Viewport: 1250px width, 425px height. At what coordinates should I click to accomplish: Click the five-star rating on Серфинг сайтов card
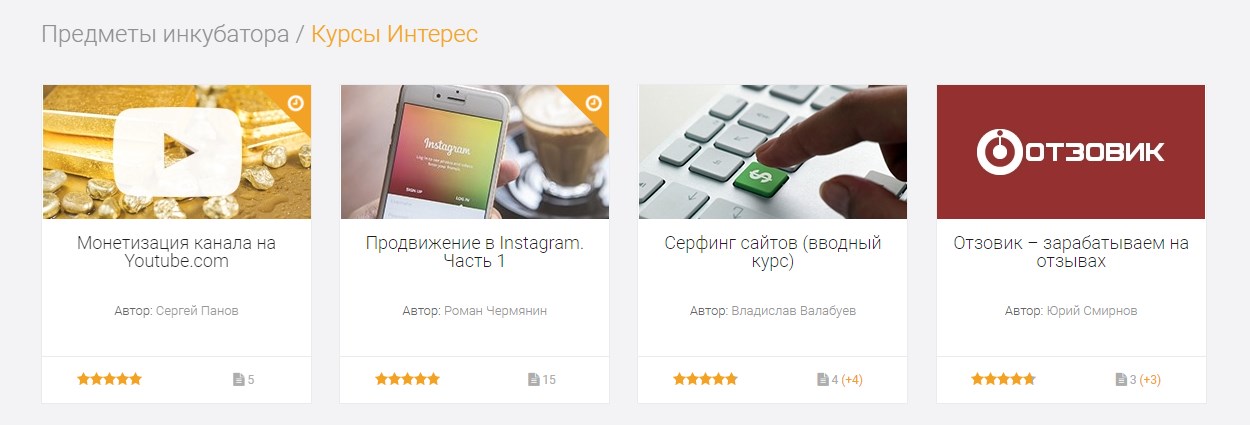click(705, 379)
